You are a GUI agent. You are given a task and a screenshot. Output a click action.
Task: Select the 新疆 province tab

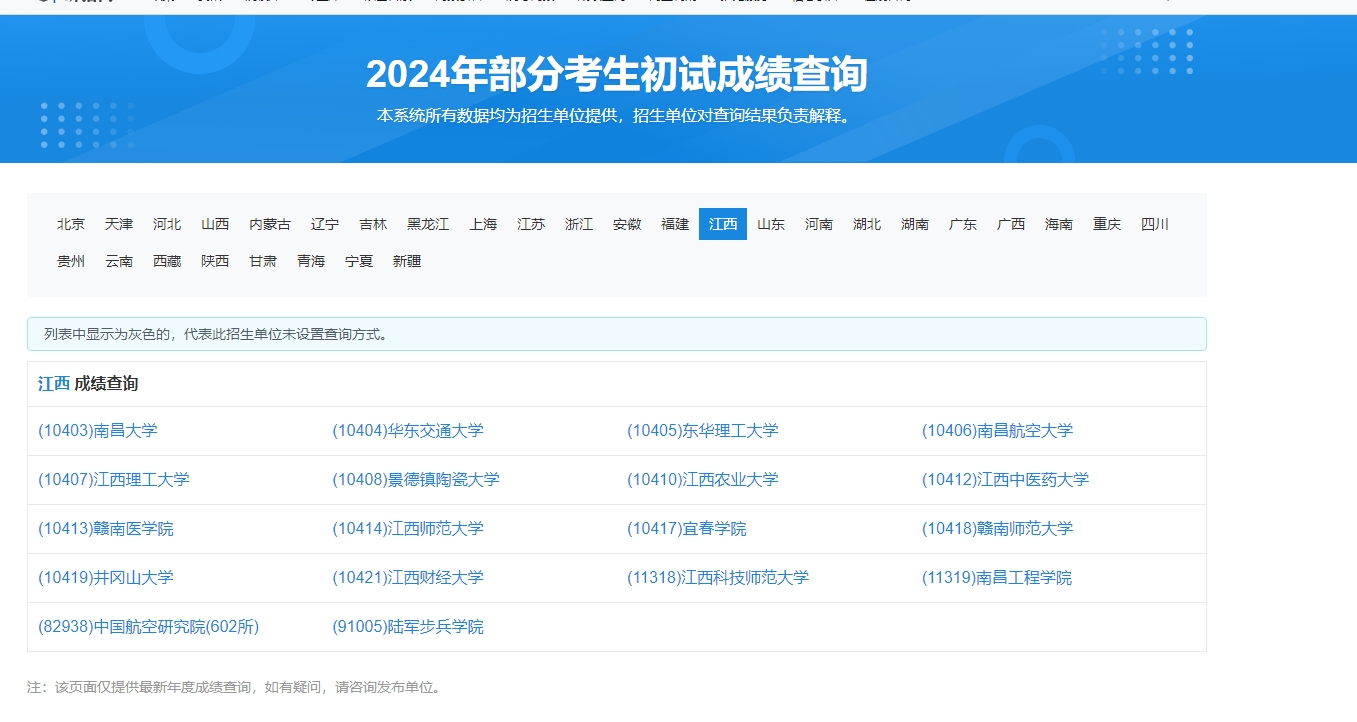coord(407,261)
